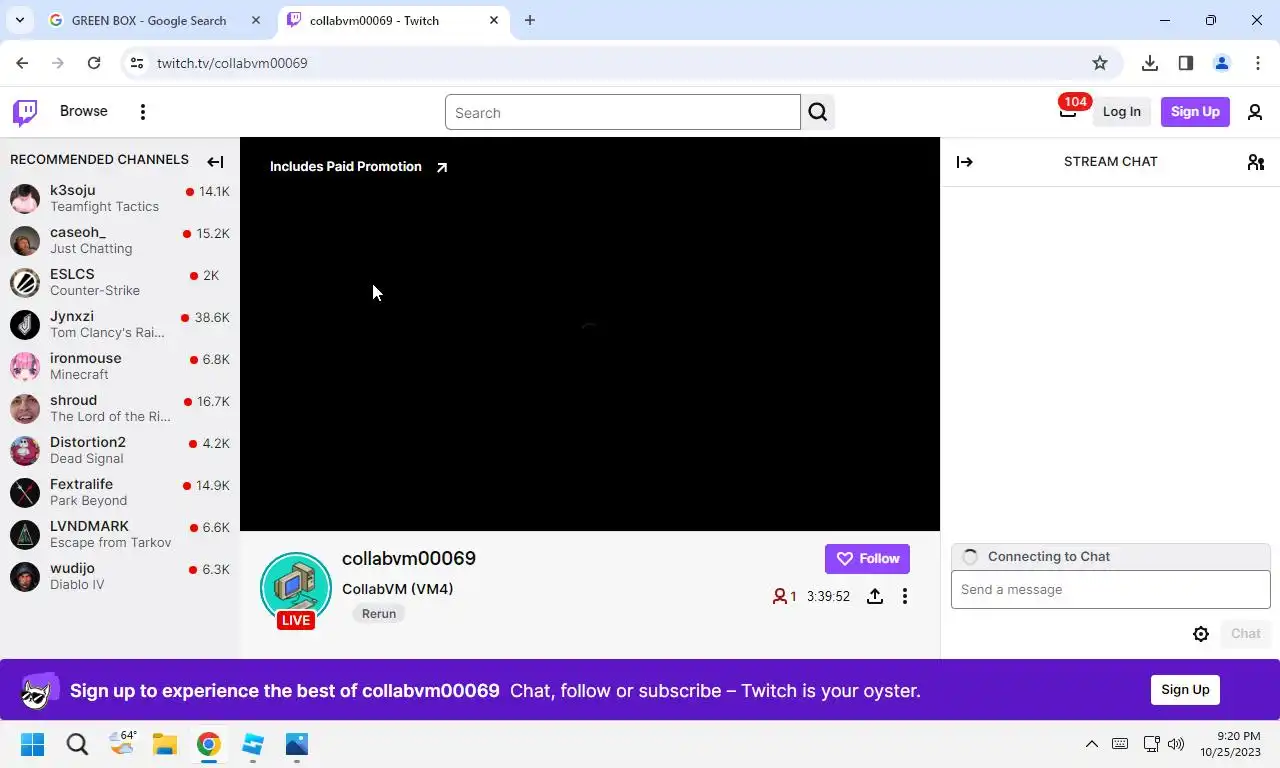Image resolution: width=1280 pixels, height=768 pixels.
Task: Open the Prime loot crown with 104 badge
Action: coord(1068,110)
